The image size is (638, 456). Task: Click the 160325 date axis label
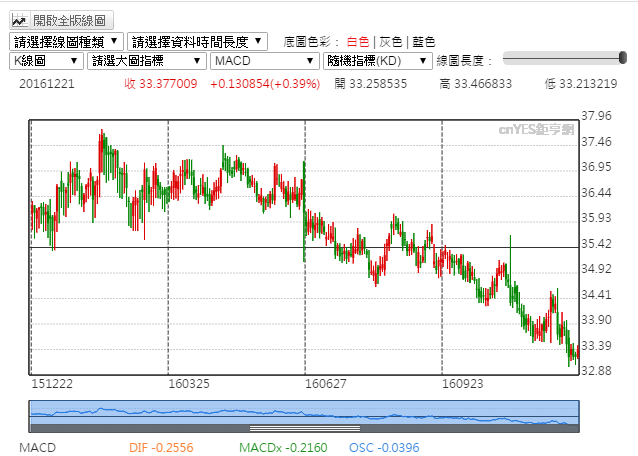click(189, 384)
